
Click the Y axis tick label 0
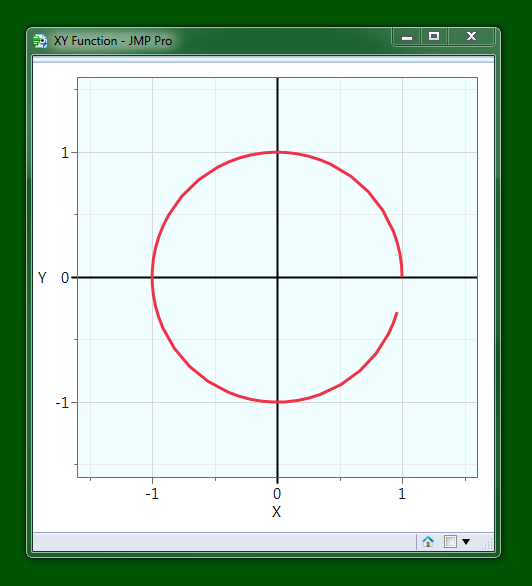point(65,278)
